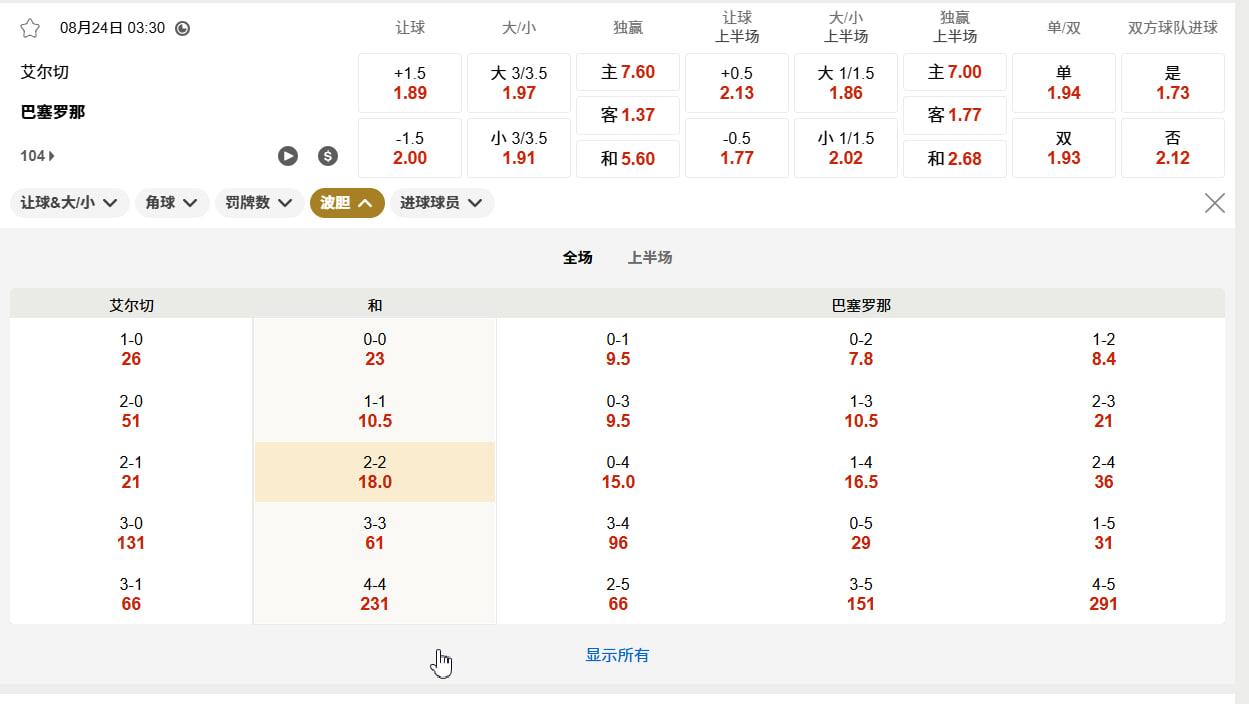The image size is (1249, 704).
Task: Select first-half handicap +0.5 odds 2.13
Action: pos(737,83)
